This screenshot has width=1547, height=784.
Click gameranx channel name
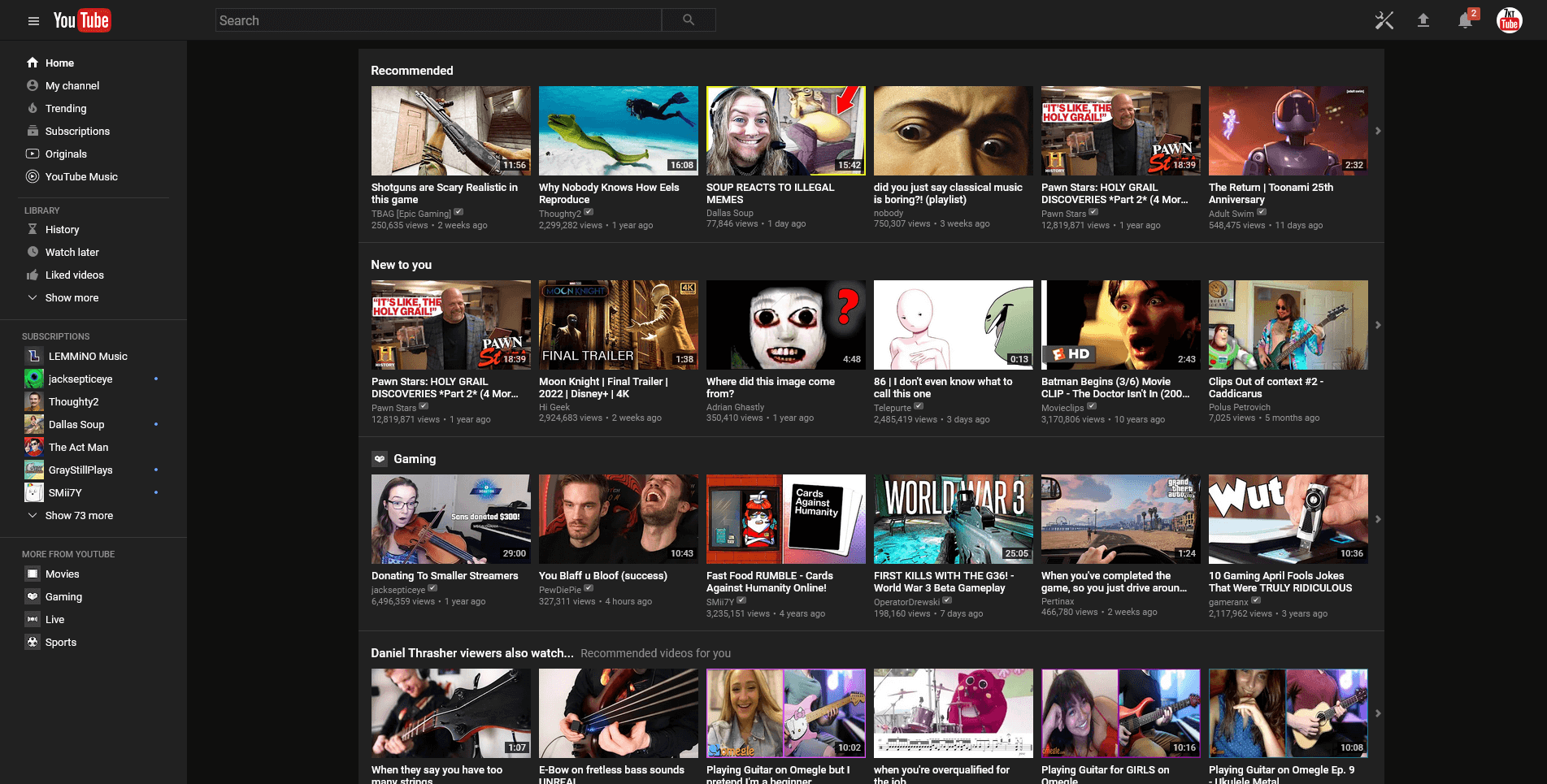(1228, 602)
